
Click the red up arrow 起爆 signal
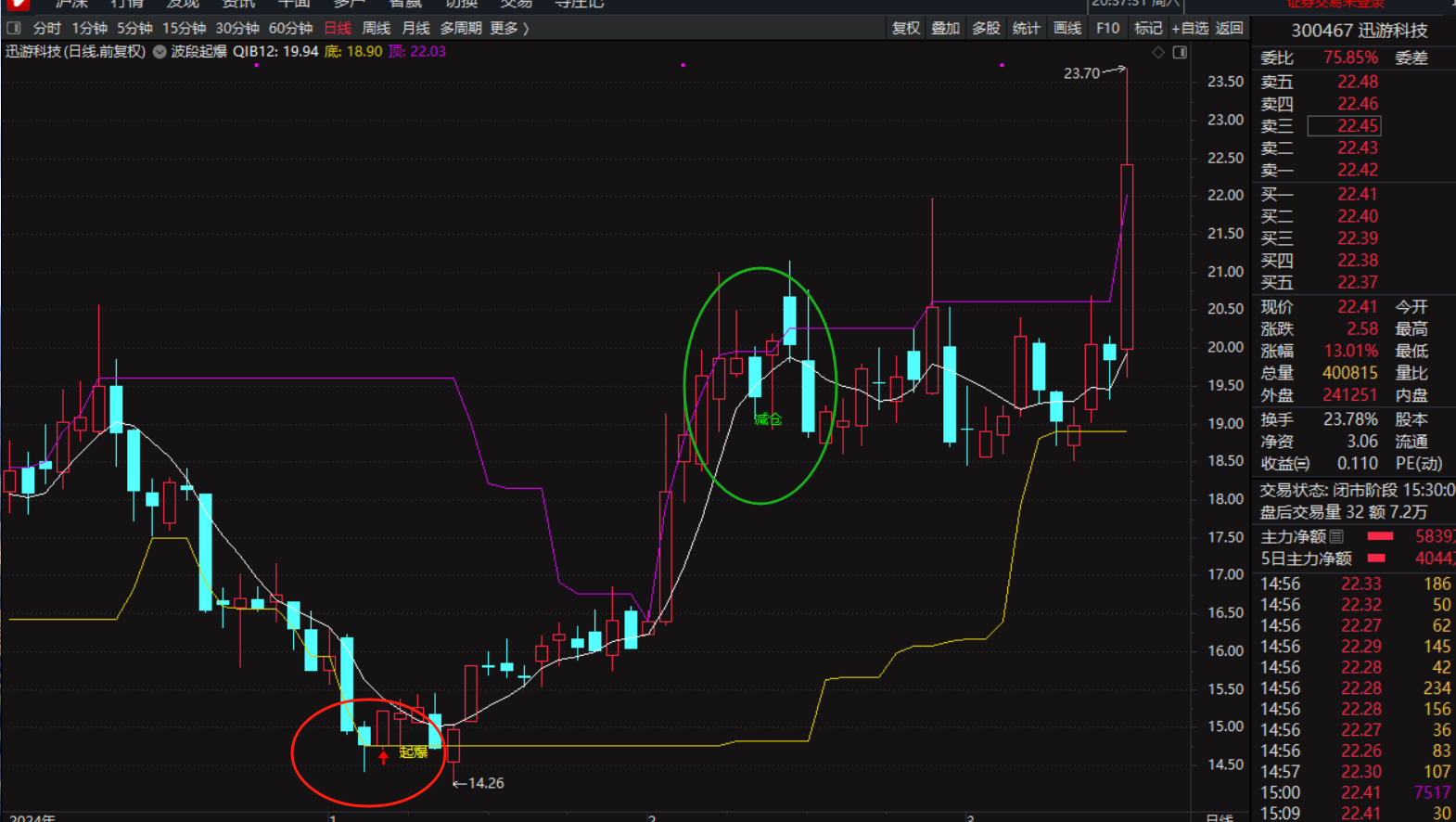(x=383, y=758)
